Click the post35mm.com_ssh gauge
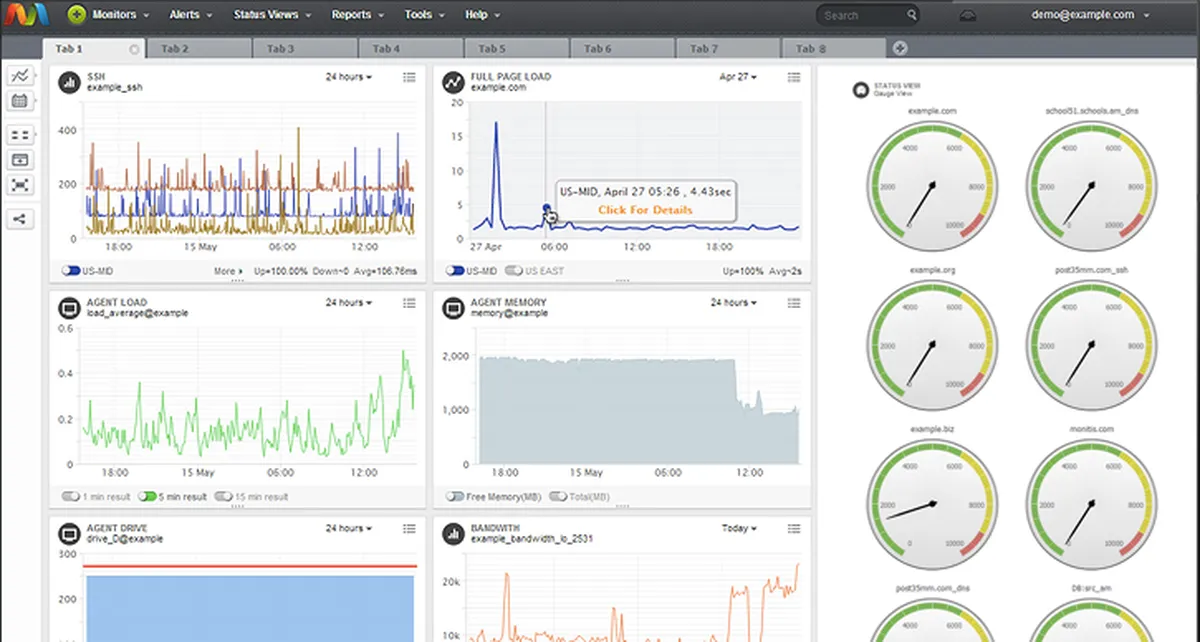1200x642 pixels. [x=1091, y=346]
